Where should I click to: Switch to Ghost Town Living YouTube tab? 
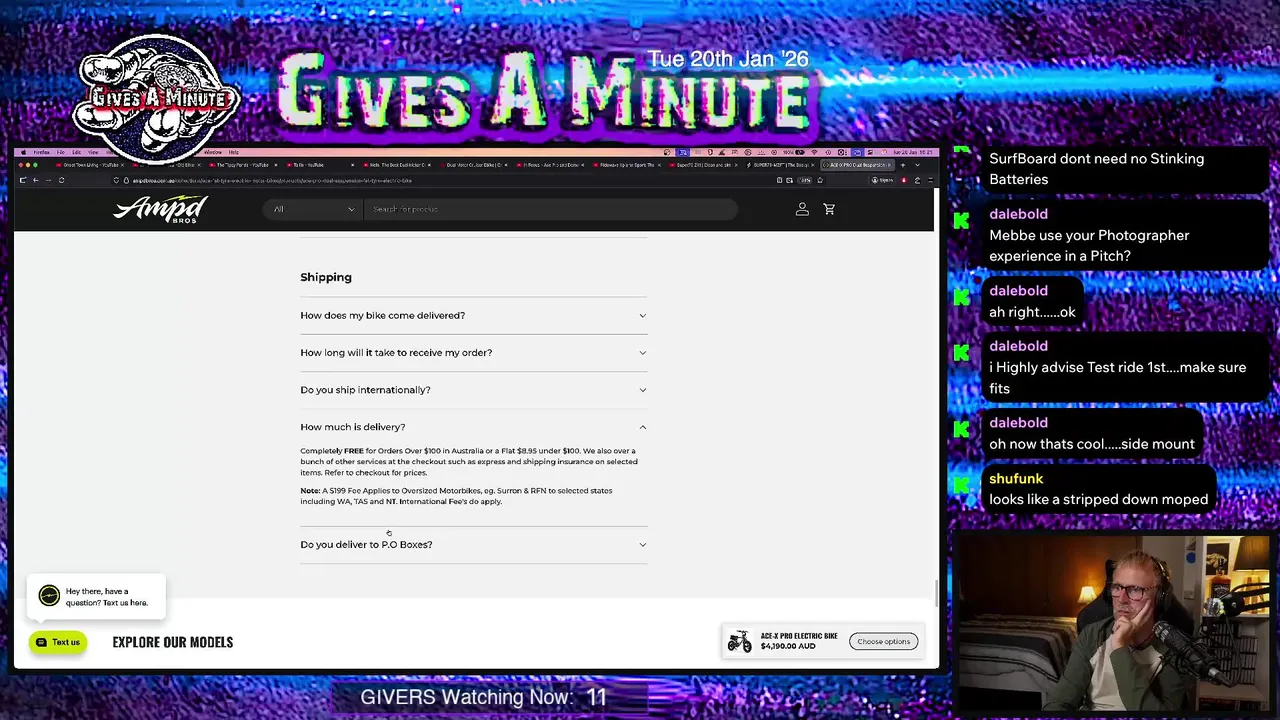[89, 165]
